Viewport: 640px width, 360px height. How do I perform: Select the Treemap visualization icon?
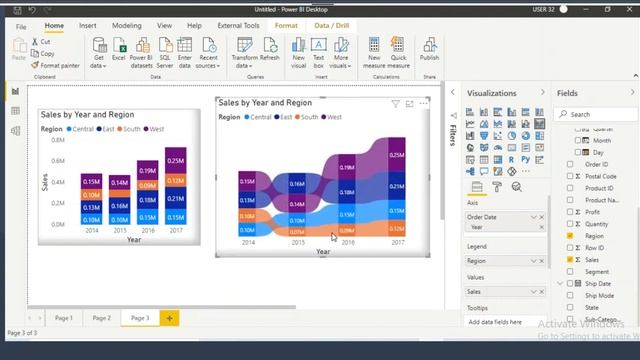540,136
